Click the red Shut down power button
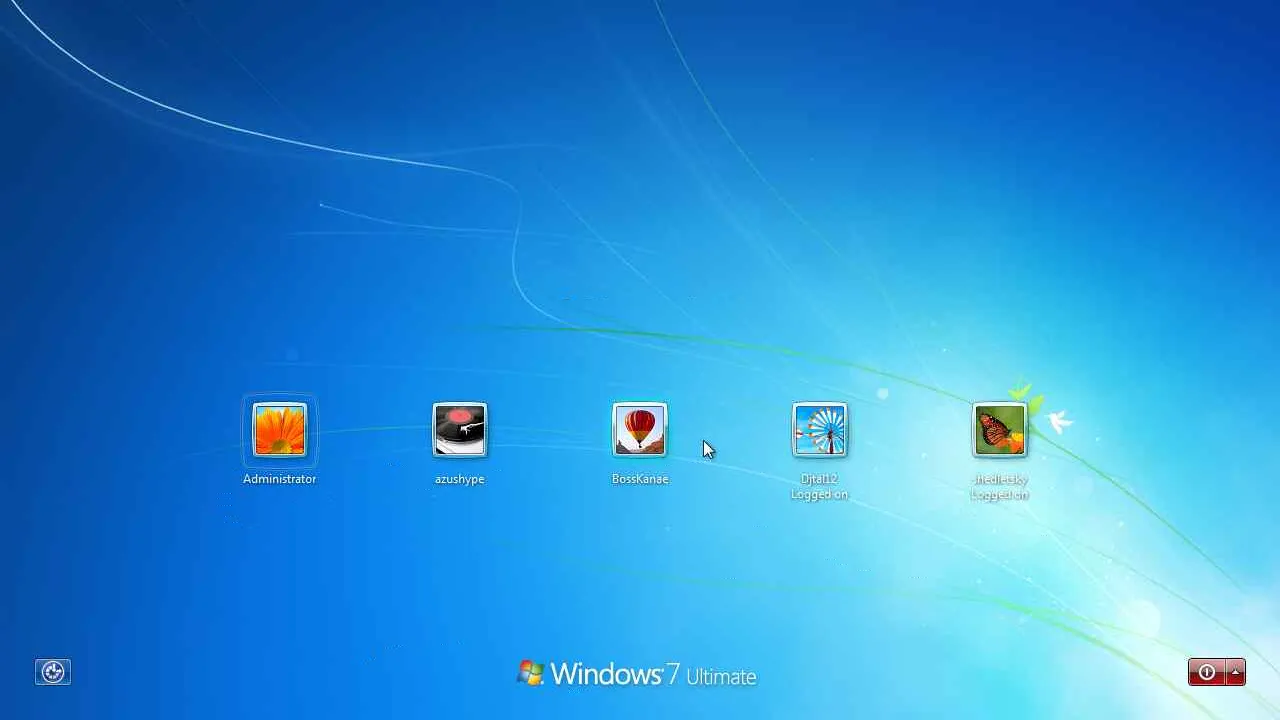Viewport: 1280px width, 720px height. pos(1207,672)
